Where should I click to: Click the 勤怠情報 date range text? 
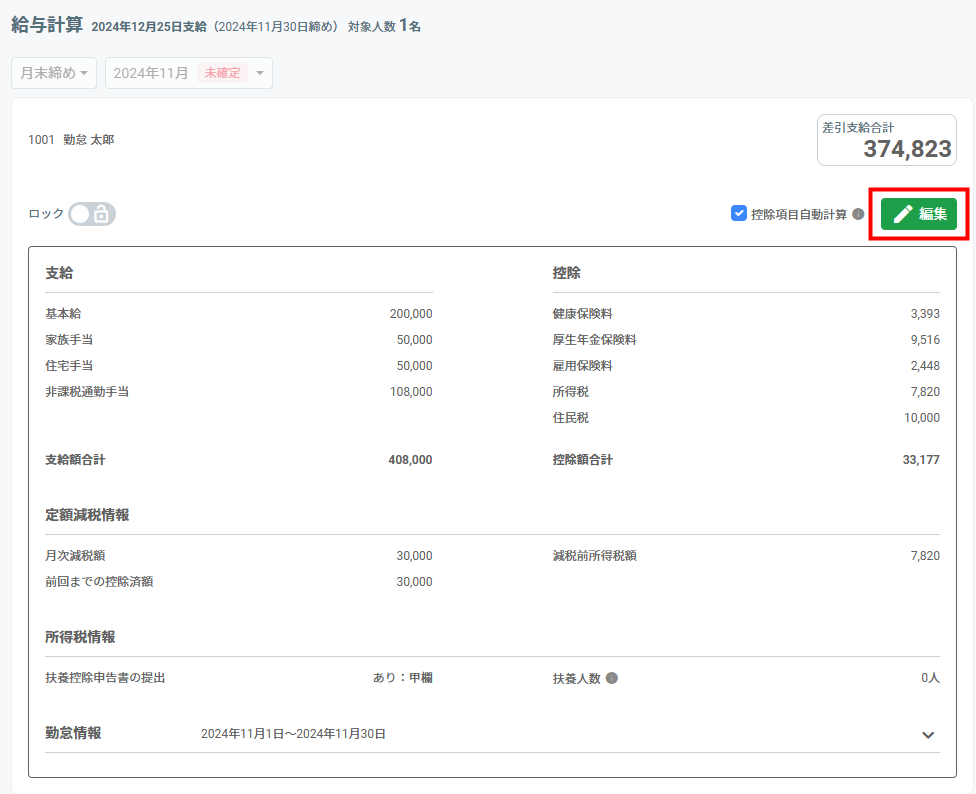pos(293,734)
